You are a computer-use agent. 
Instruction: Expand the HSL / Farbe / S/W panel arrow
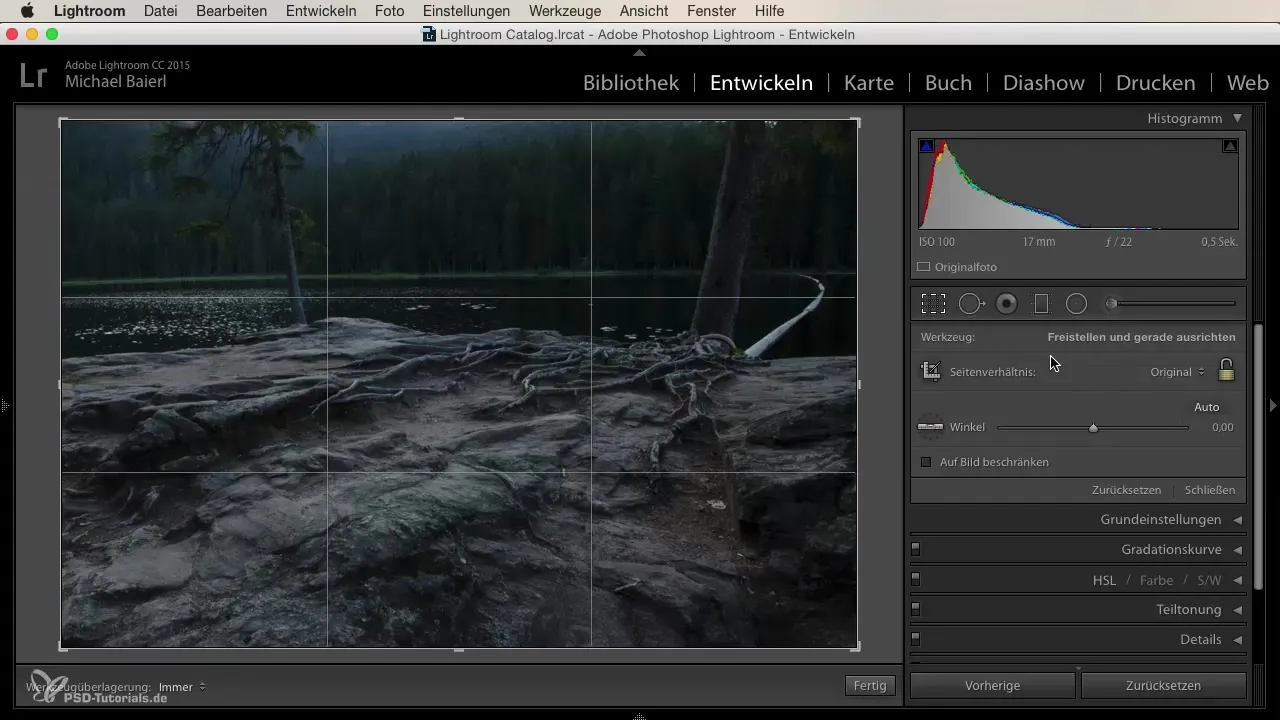point(1237,580)
